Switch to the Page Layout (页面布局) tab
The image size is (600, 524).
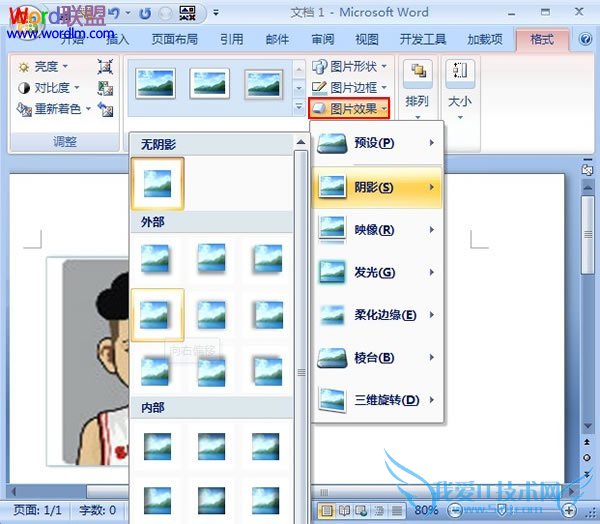[x=174, y=39]
